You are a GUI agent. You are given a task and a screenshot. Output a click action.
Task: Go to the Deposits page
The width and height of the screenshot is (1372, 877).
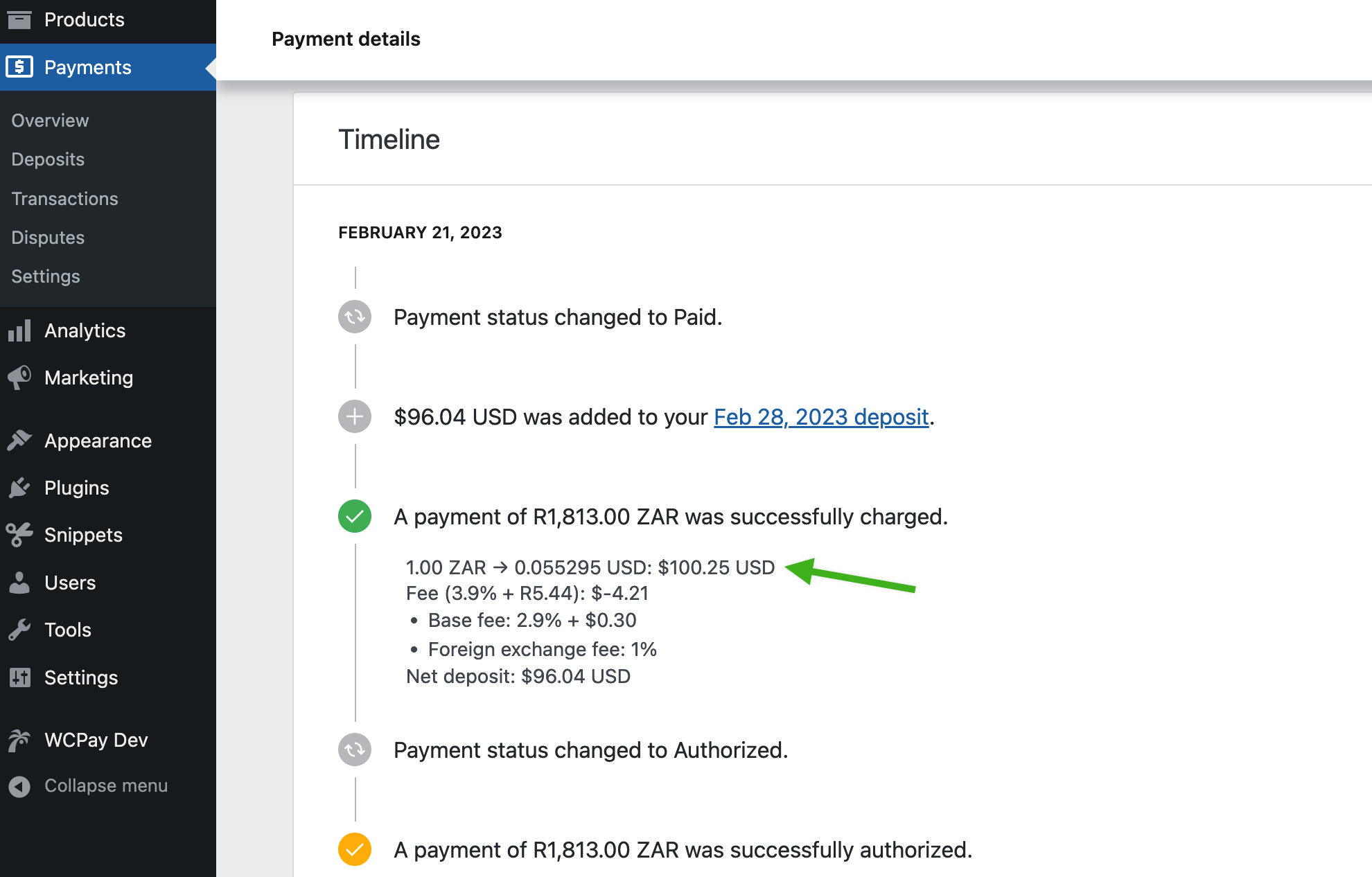tap(47, 159)
